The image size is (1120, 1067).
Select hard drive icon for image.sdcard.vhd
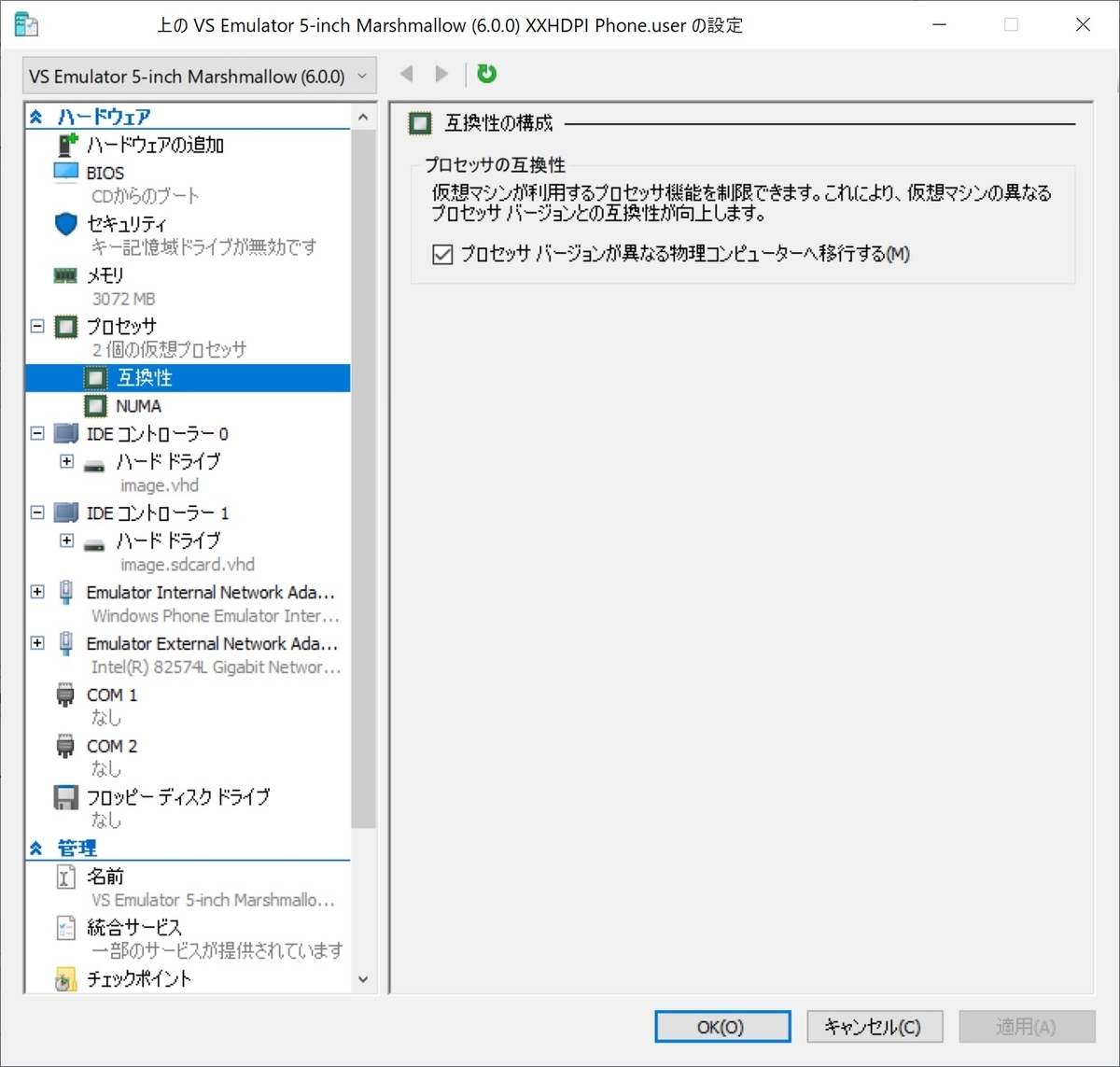pyautogui.click(x=94, y=543)
